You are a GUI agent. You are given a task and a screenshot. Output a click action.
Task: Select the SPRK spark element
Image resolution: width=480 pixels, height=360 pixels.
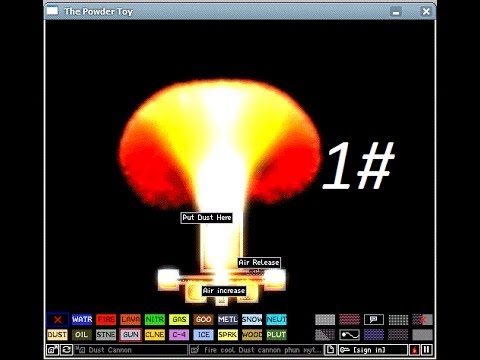point(228,335)
